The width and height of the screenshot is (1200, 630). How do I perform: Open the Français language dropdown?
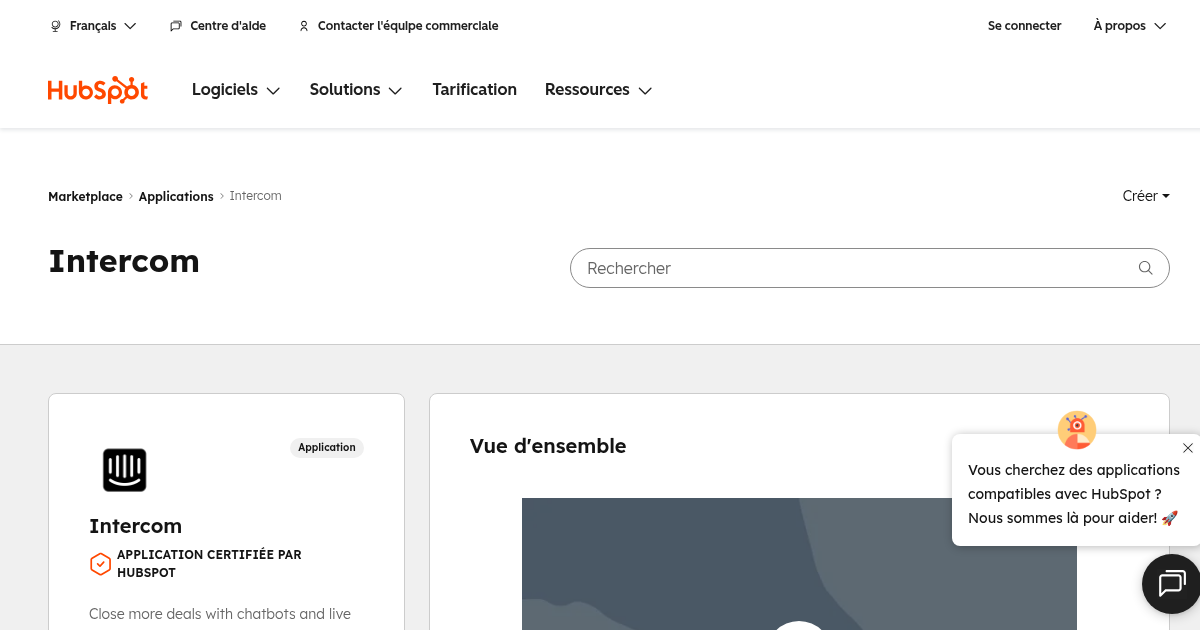click(x=93, y=26)
